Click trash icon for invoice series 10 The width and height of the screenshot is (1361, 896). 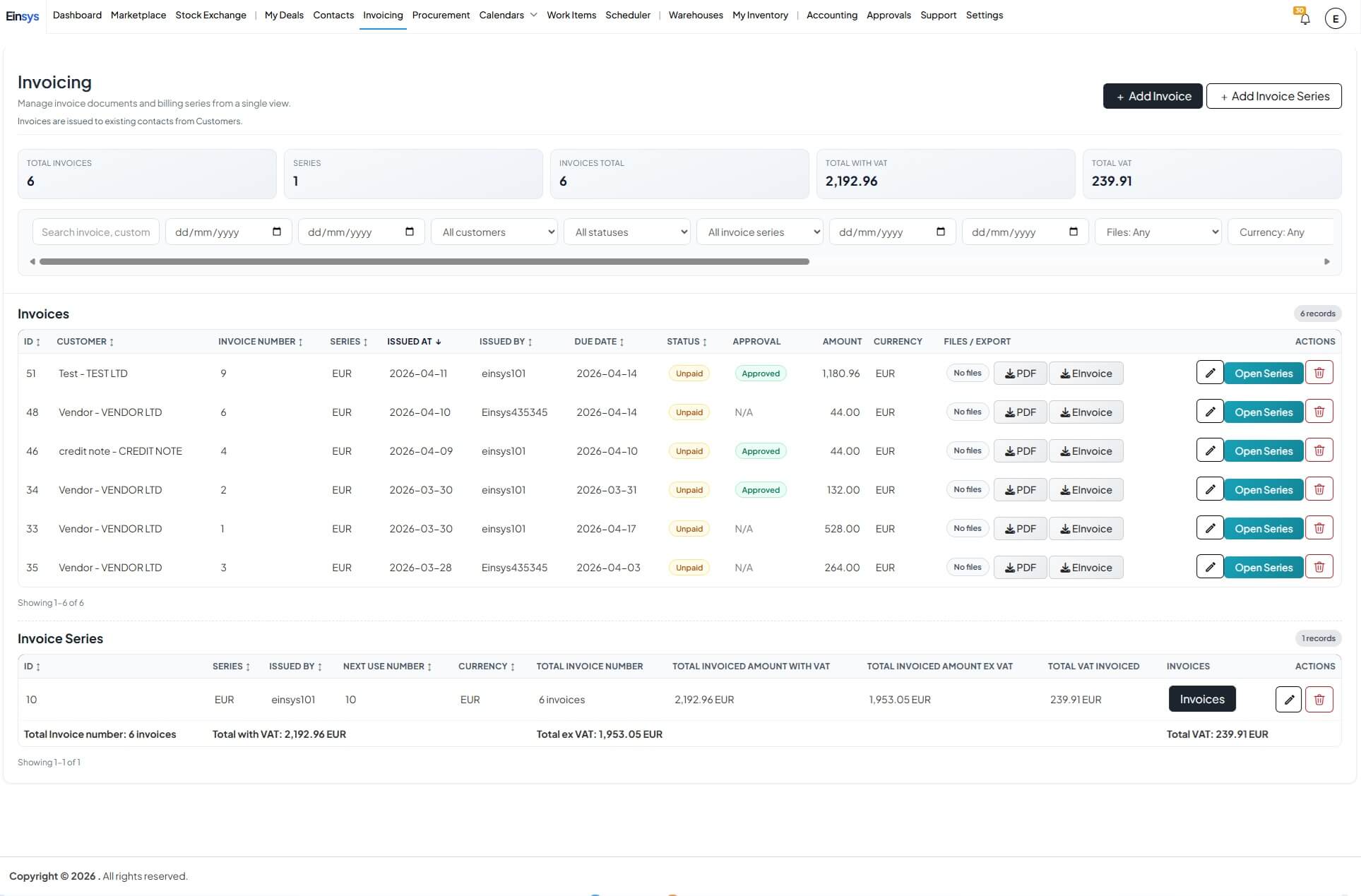[x=1319, y=700]
